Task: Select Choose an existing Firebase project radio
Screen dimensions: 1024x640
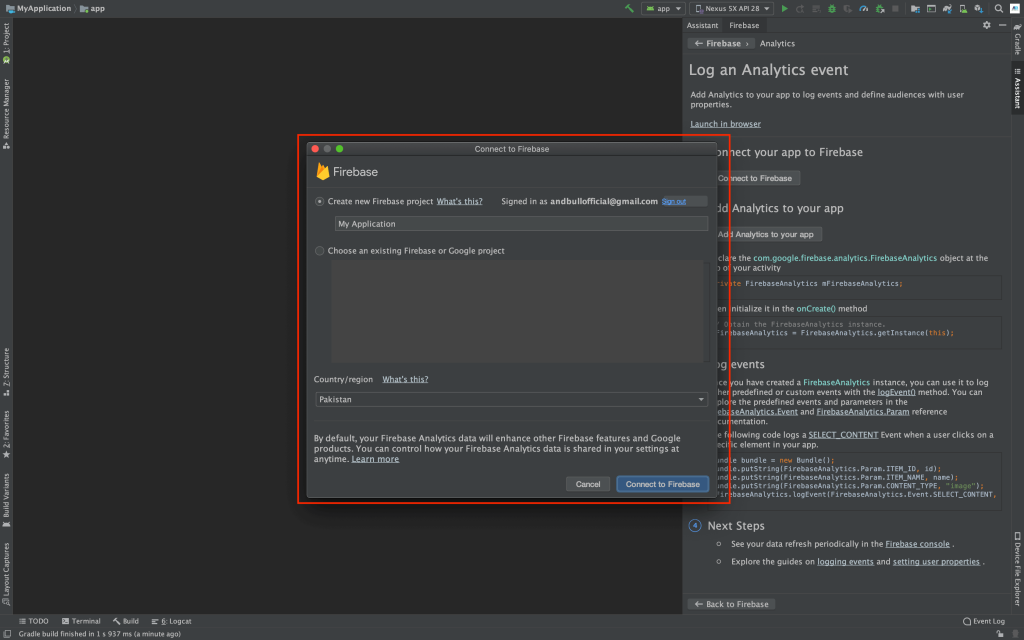Action: point(319,251)
